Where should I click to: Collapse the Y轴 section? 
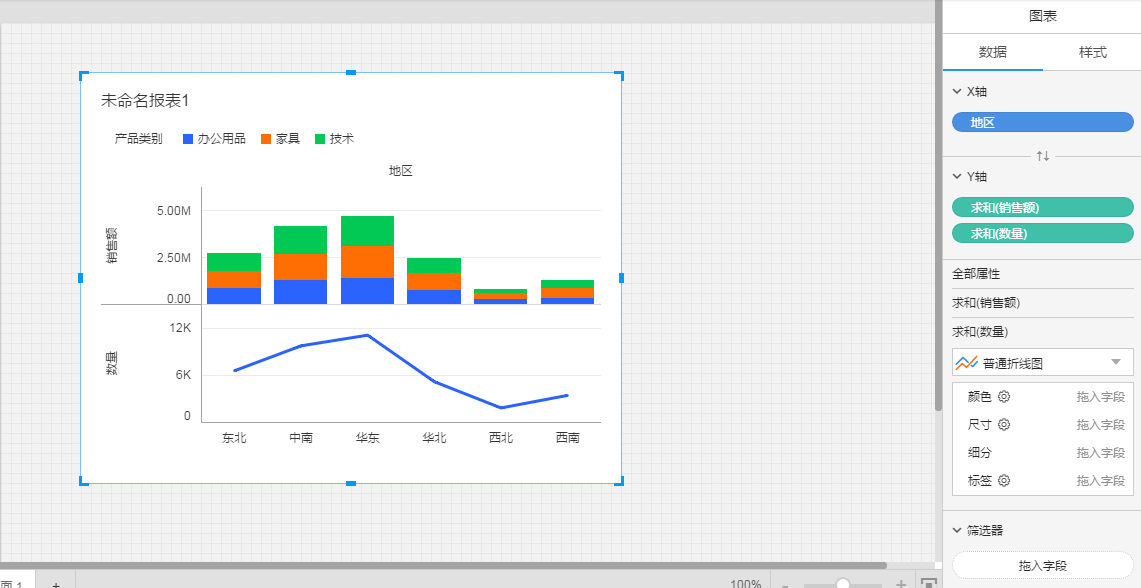pos(957,176)
